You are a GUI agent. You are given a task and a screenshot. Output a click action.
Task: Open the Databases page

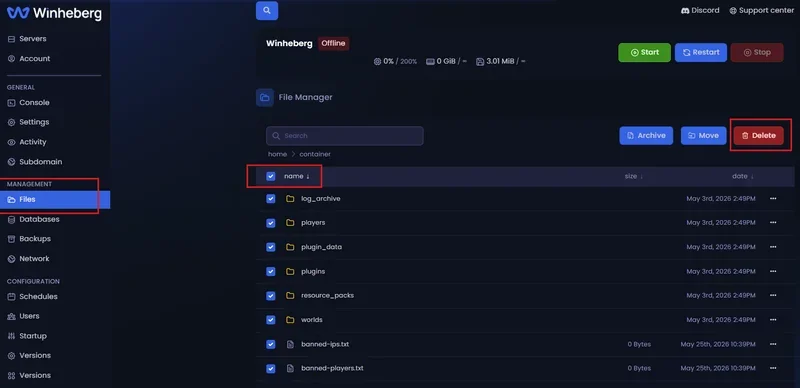[34, 220]
